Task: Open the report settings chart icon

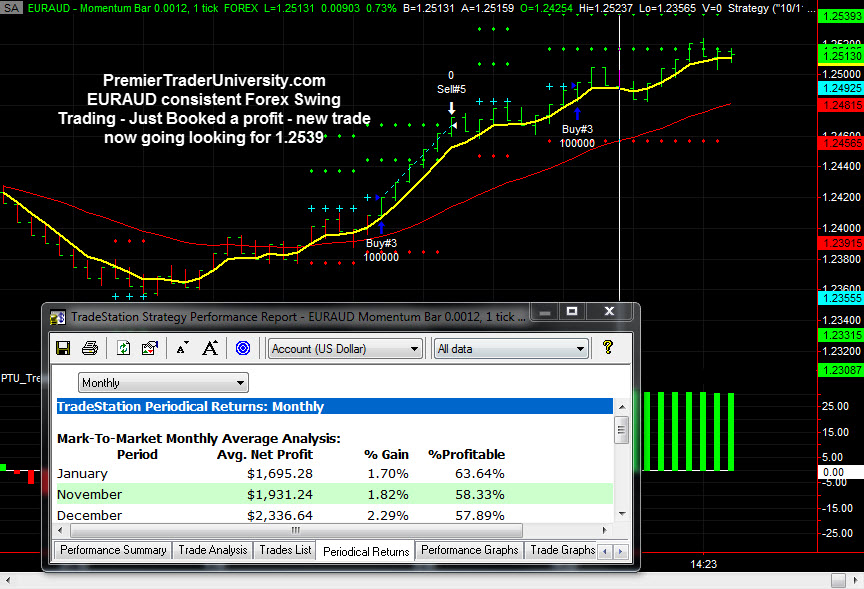Action: pyautogui.click(x=150, y=348)
